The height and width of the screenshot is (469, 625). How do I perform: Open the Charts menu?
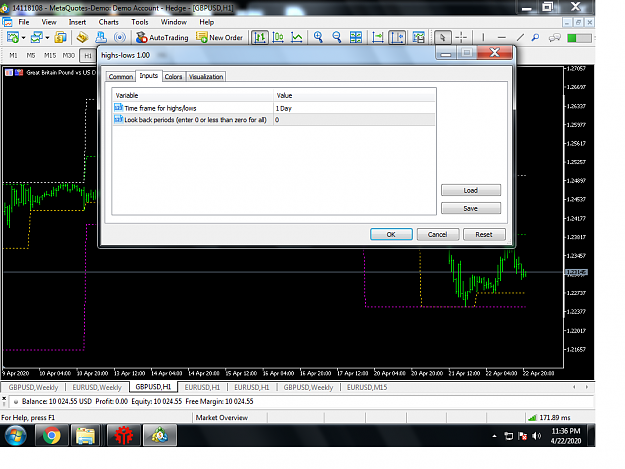coord(108,22)
